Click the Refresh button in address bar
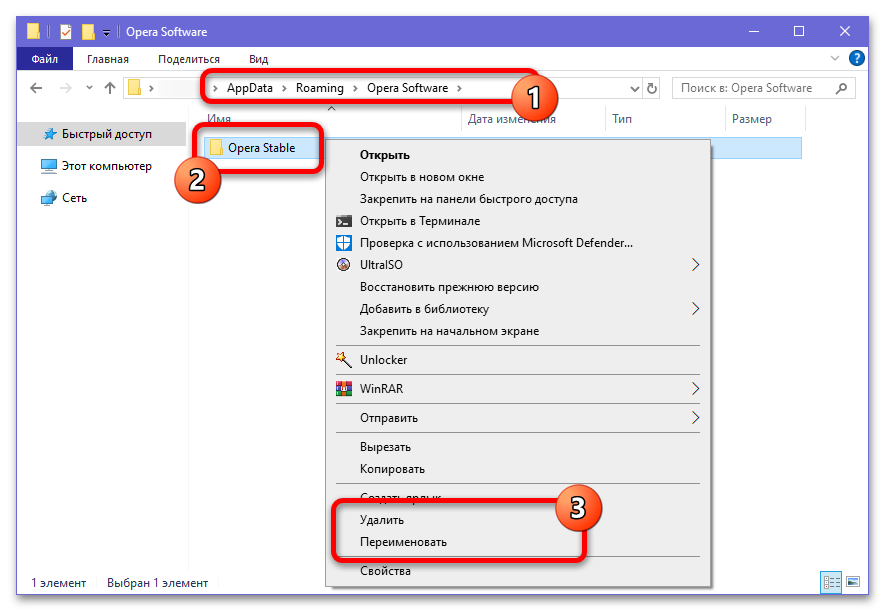The height and width of the screenshot is (611, 885). tap(652, 89)
